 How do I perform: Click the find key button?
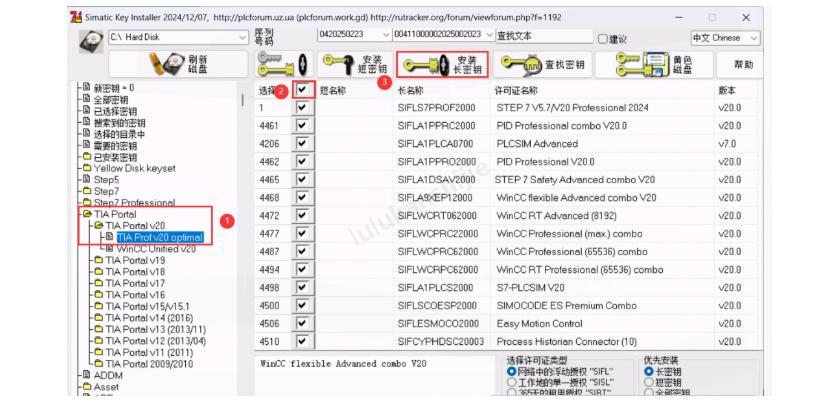point(542,65)
